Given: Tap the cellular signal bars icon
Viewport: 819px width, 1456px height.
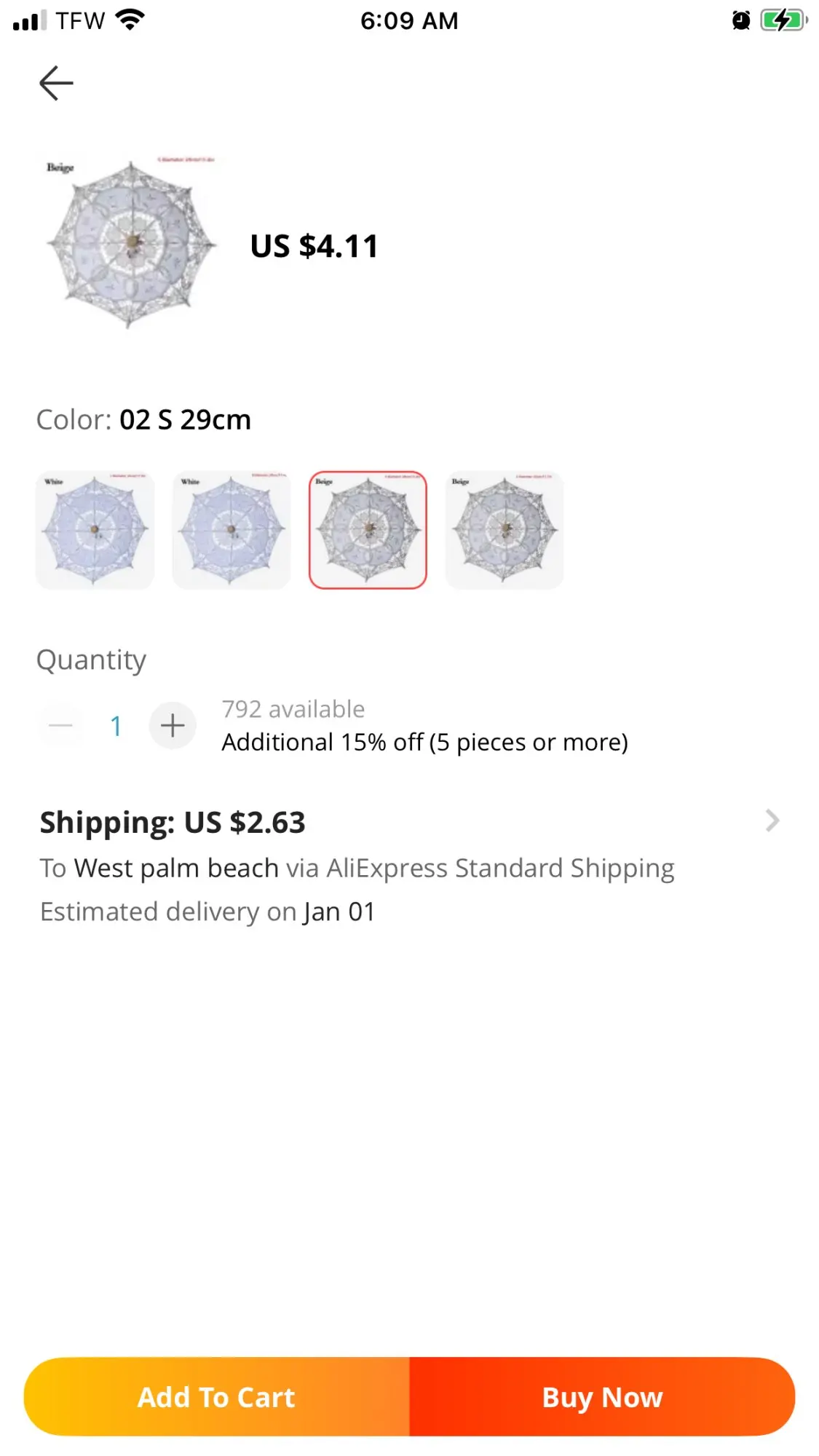Looking at the screenshot, I should 29,21.
